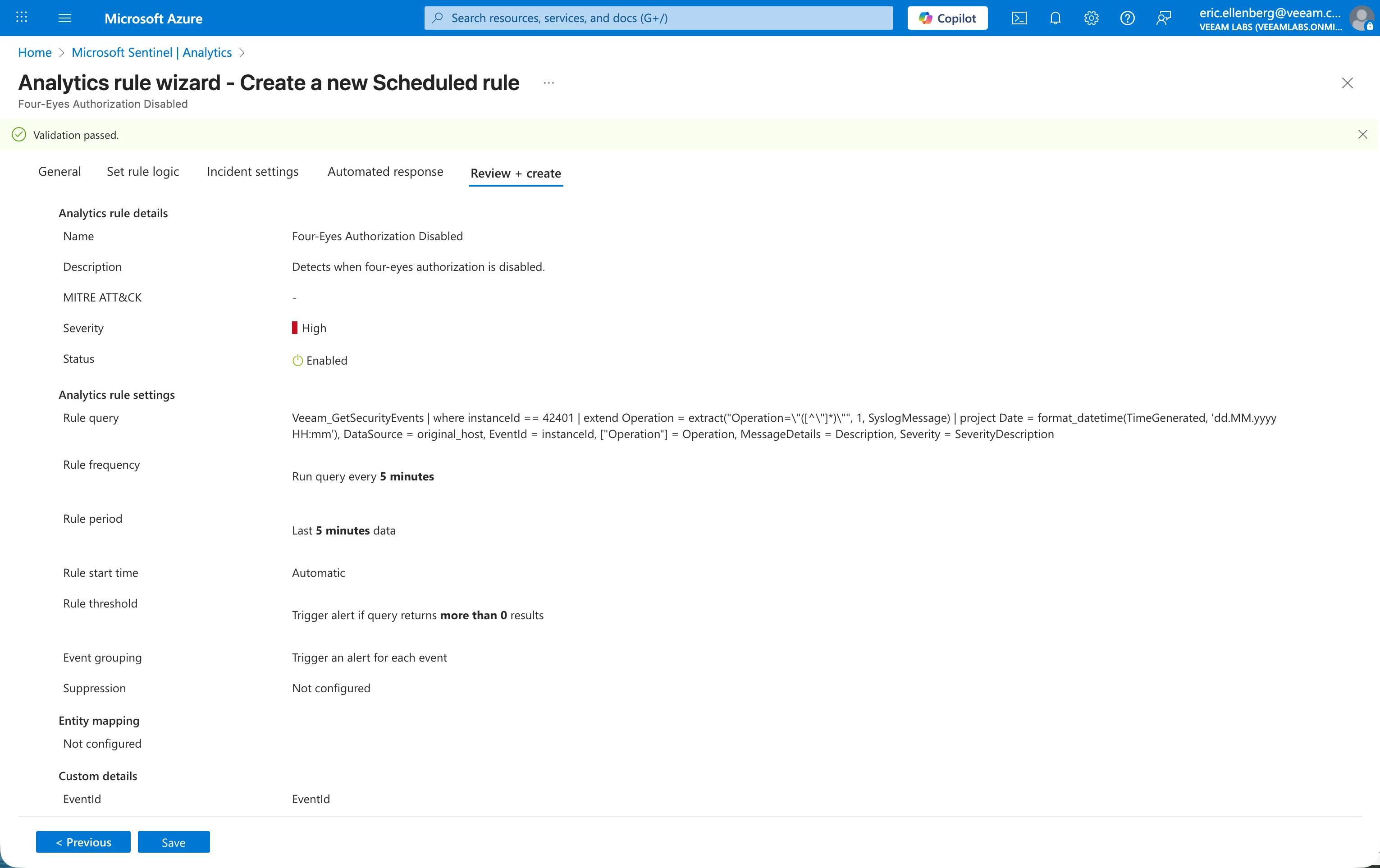Open the notifications bell
1380x868 pixels.
(x=1055, y=18)
